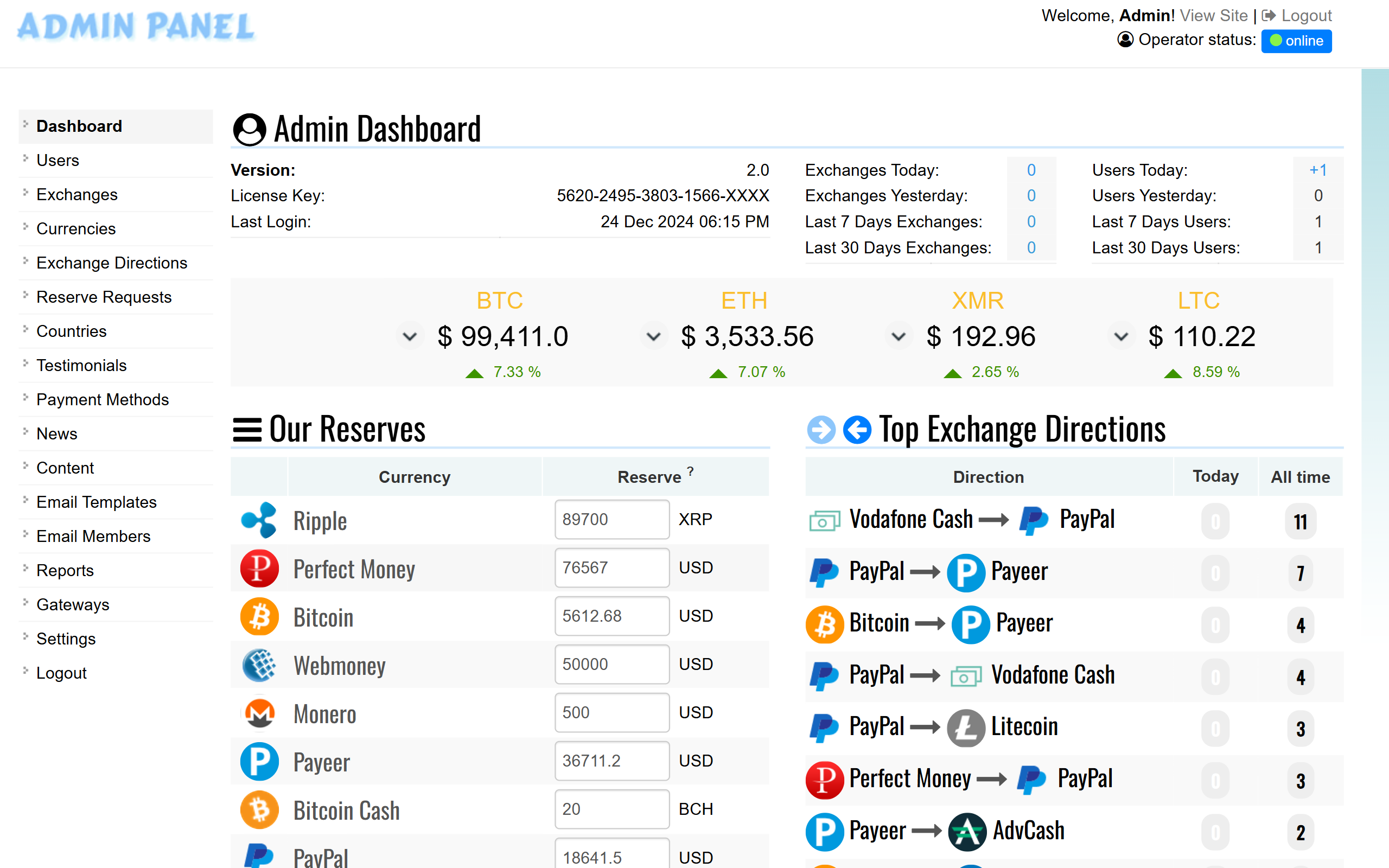The image size is (1389, 868).
Task: Click all-time count 11 for Vodafone Cash to PayPal
Action: 1301,522
